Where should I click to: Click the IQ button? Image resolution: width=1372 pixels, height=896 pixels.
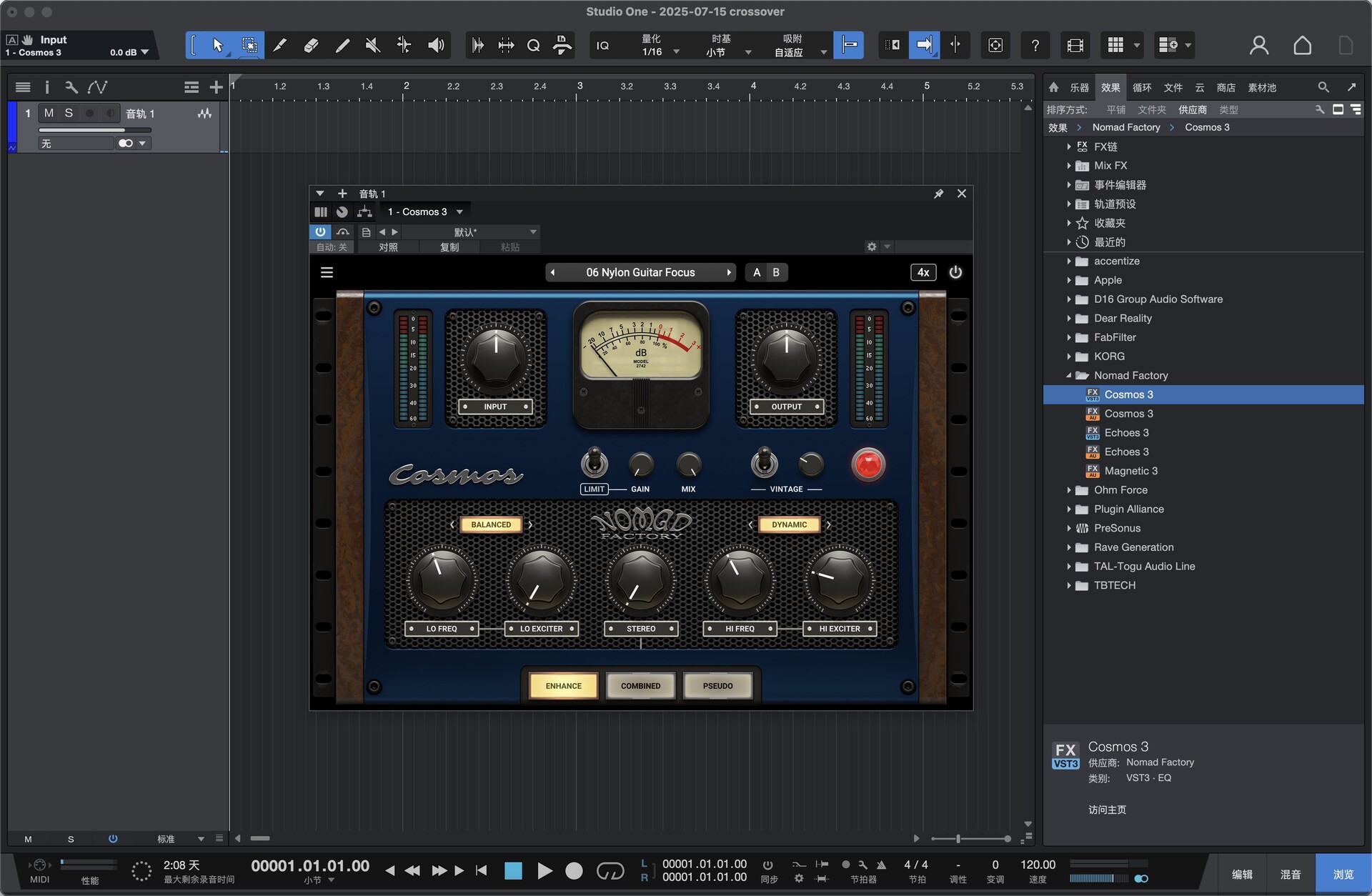click(x=603, y=46)
